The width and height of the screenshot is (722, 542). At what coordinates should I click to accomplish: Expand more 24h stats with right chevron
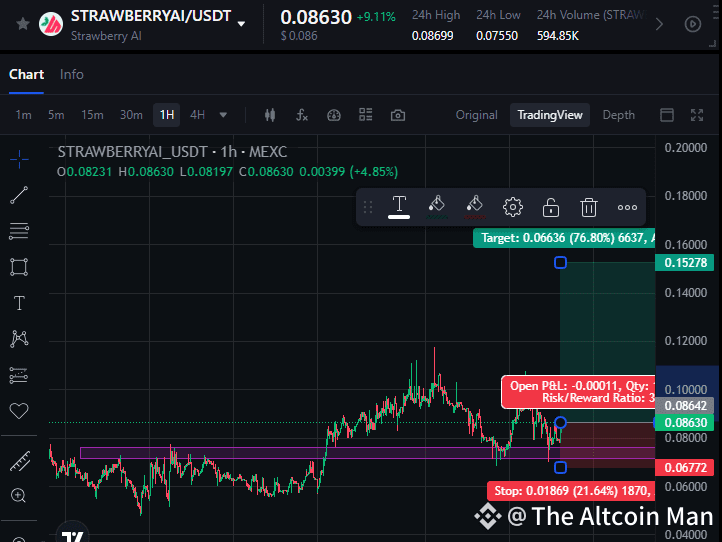(x=659, y=24)
